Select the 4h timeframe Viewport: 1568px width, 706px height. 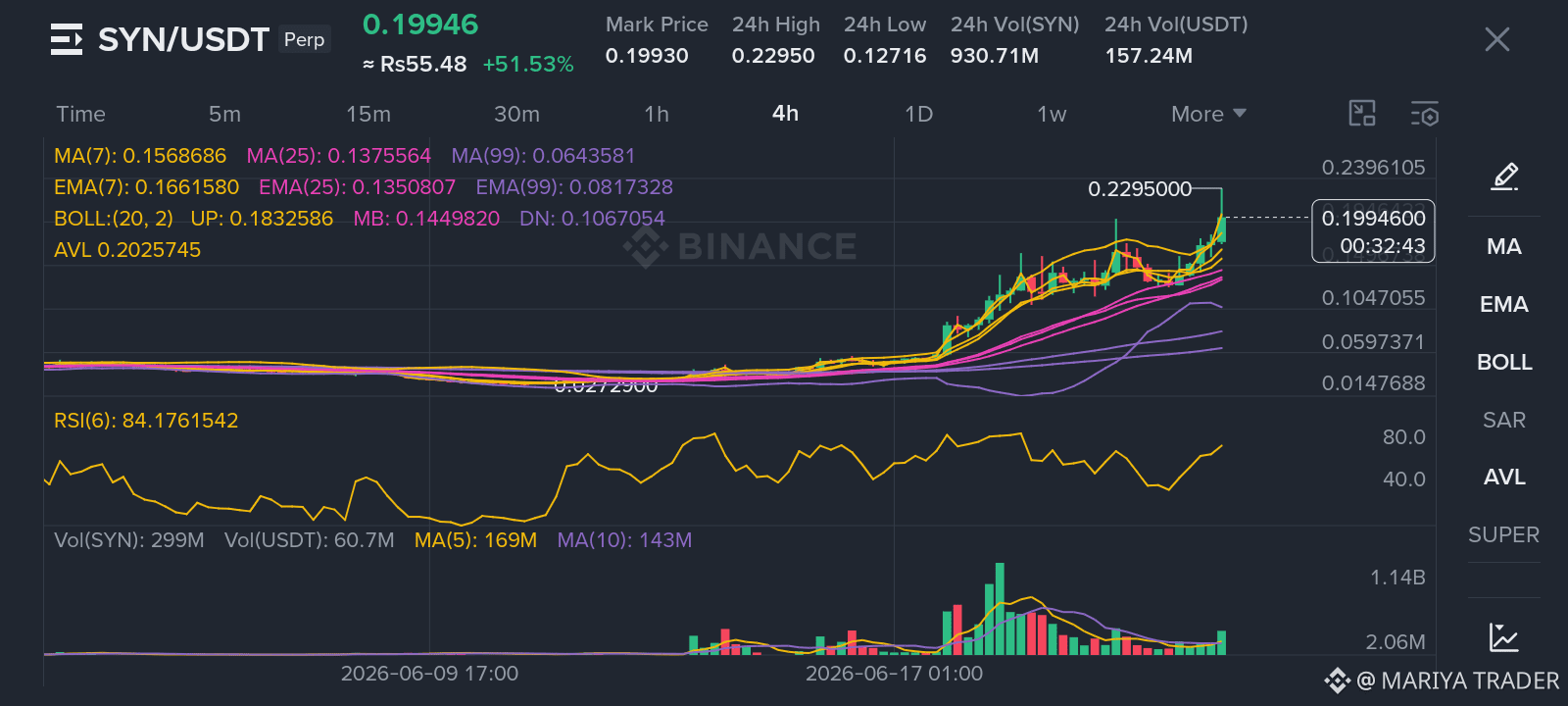point(785,114)
